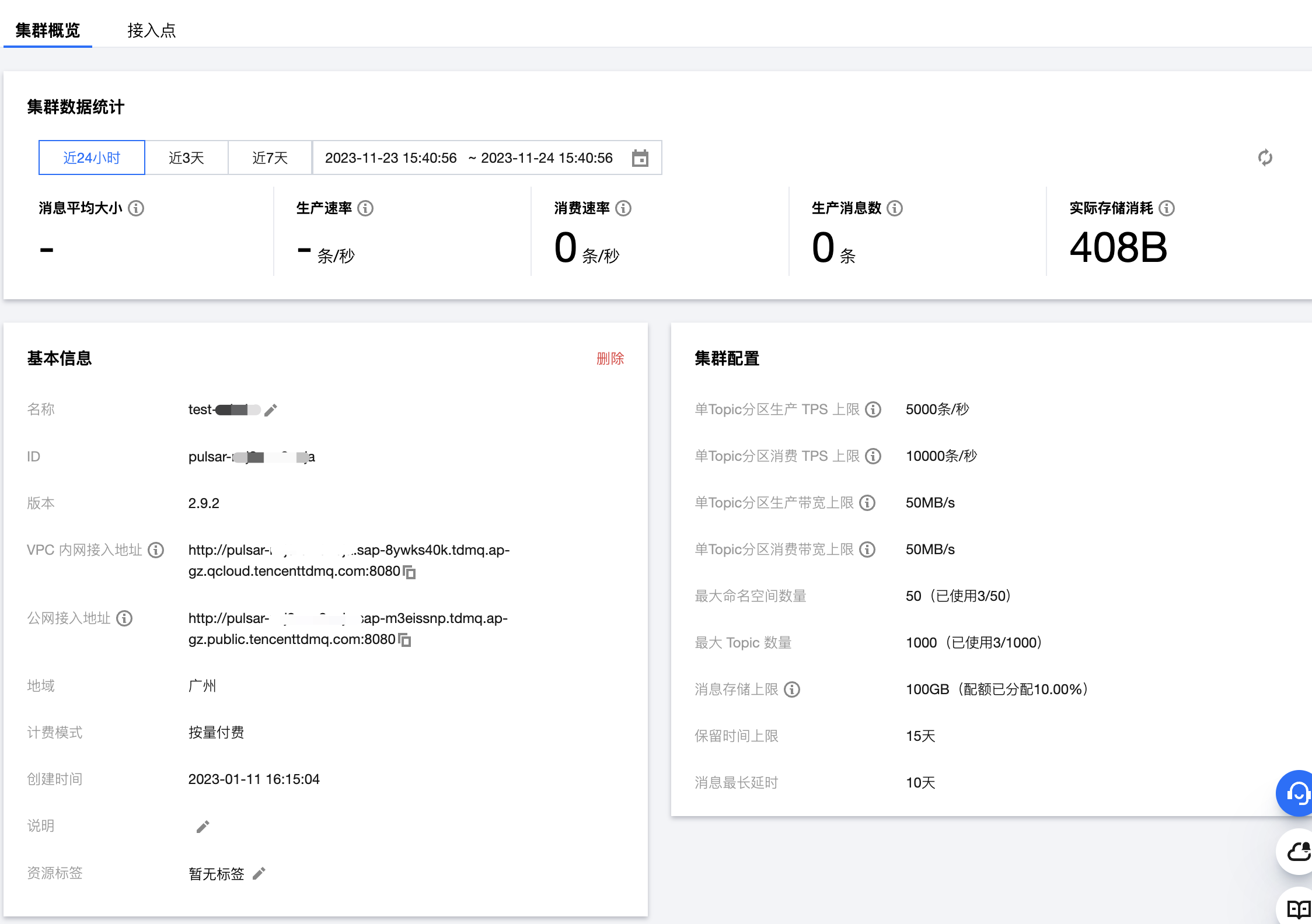1312x924 pixels.
Task: Copy the VPC internal access address
Action: [x=410, y=572]
